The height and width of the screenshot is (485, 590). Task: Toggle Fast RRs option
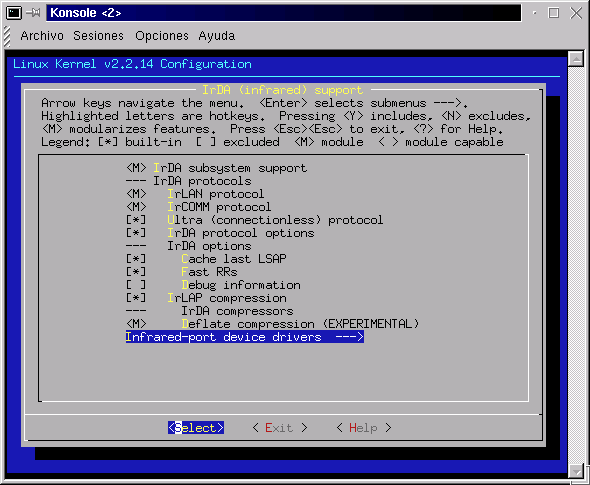pos(136,272)
